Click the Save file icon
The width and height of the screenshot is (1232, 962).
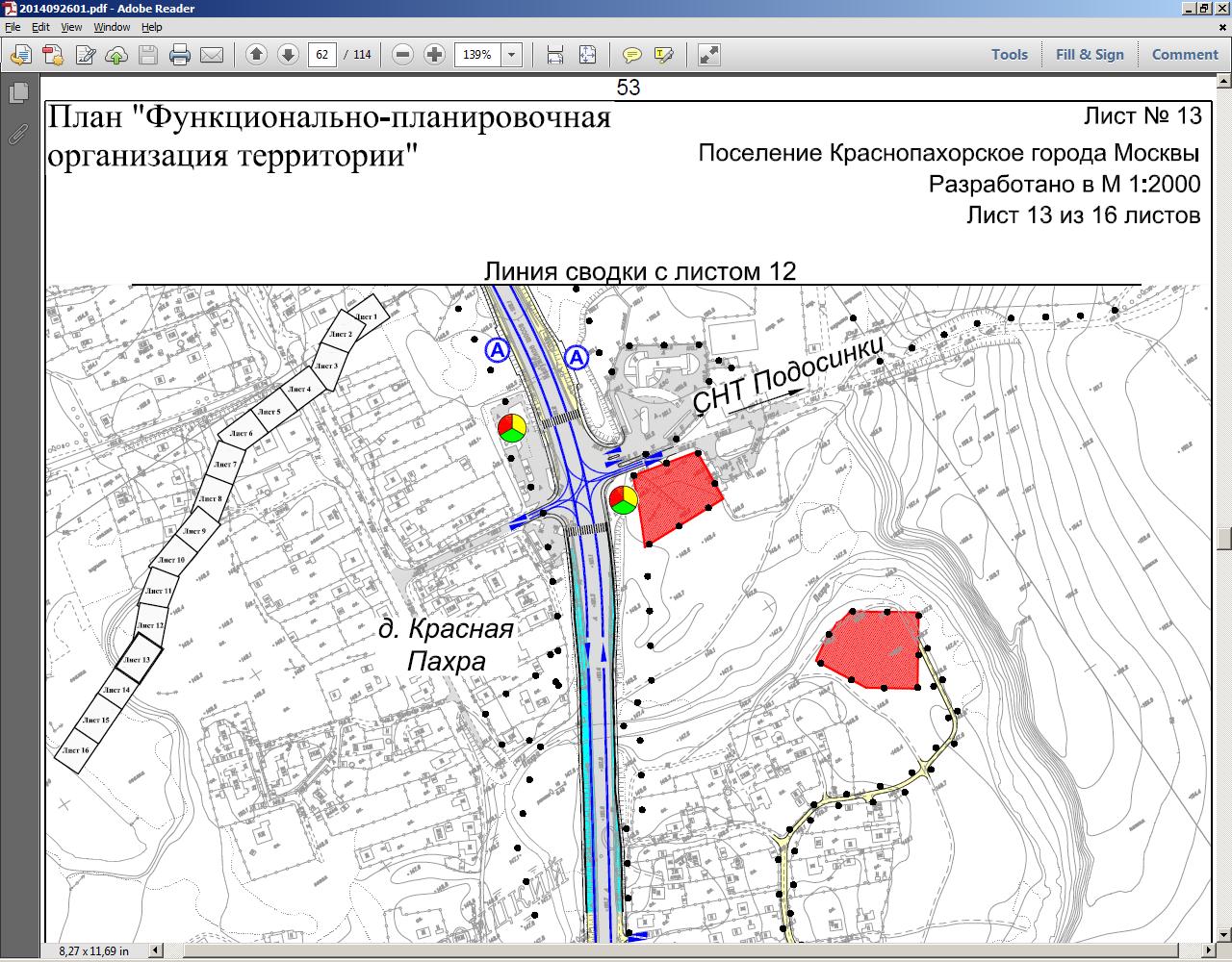coord(147,55)
